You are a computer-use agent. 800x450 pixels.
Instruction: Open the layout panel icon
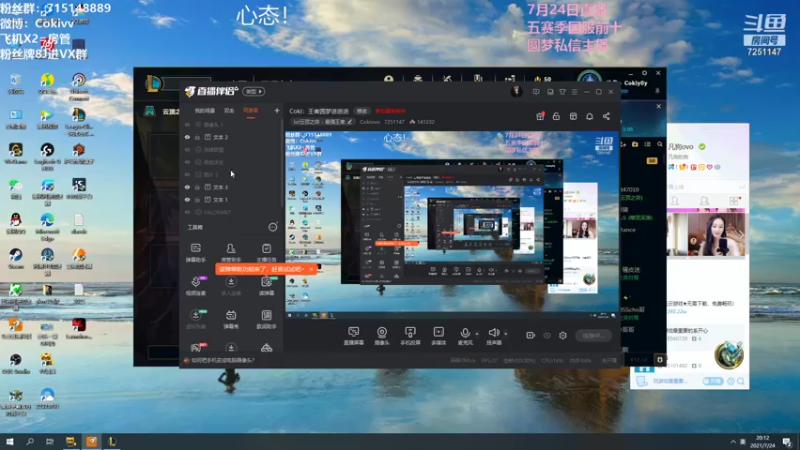pos(573,116)
